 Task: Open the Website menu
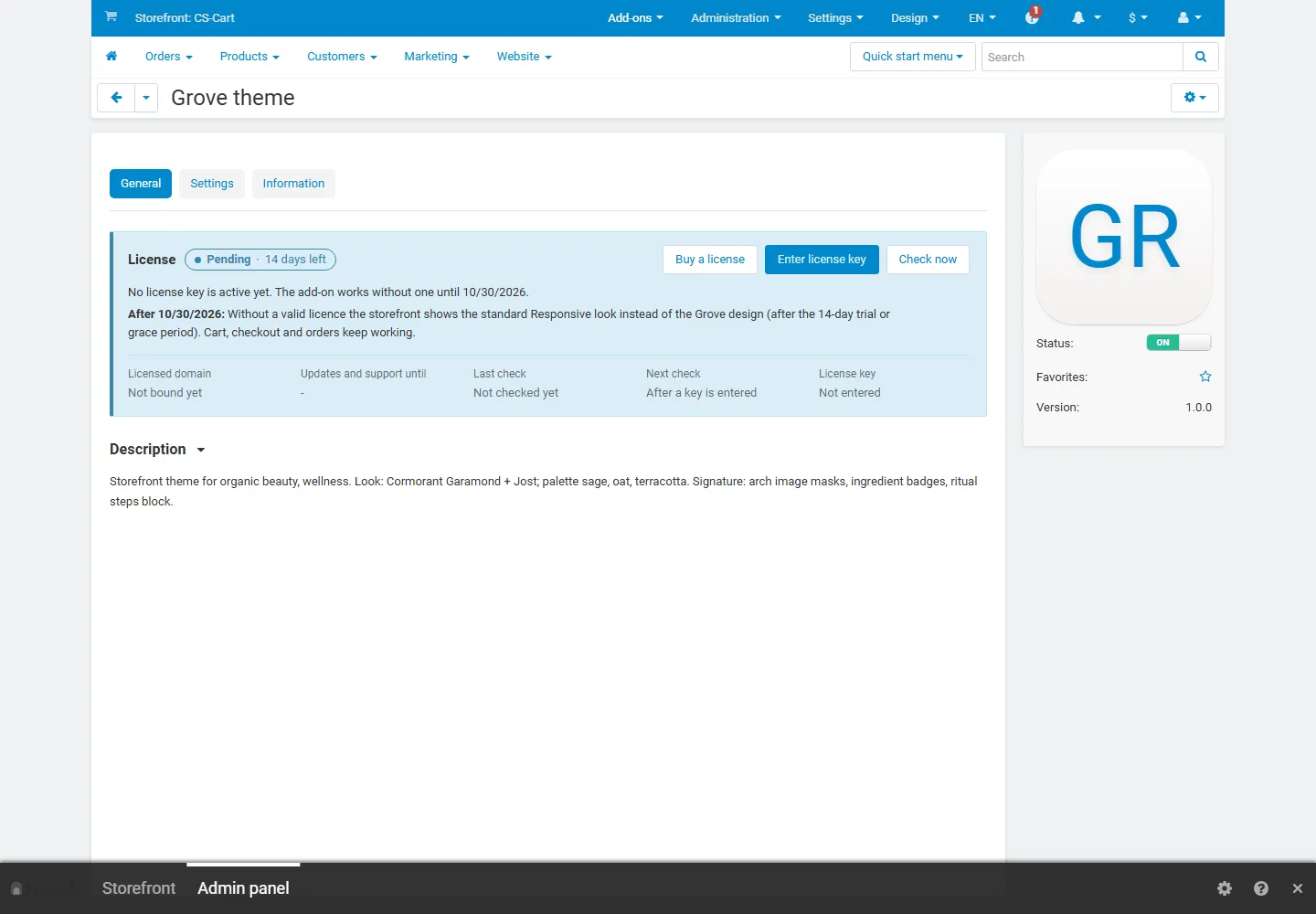click(x=525, y=57)
